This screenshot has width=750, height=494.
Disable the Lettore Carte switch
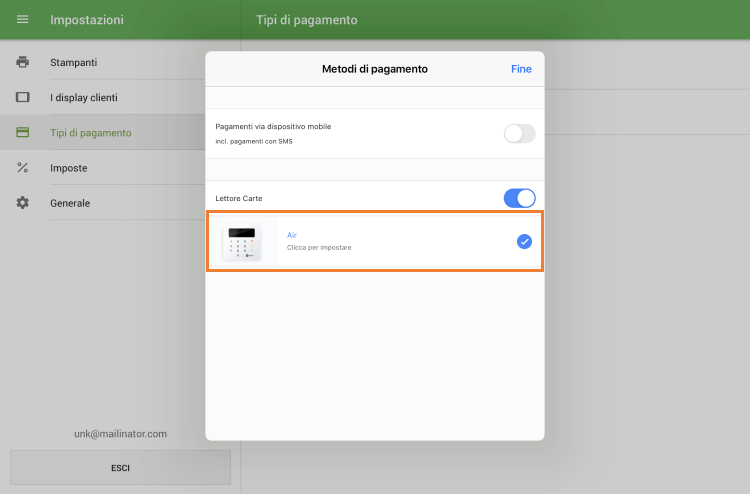519,198
